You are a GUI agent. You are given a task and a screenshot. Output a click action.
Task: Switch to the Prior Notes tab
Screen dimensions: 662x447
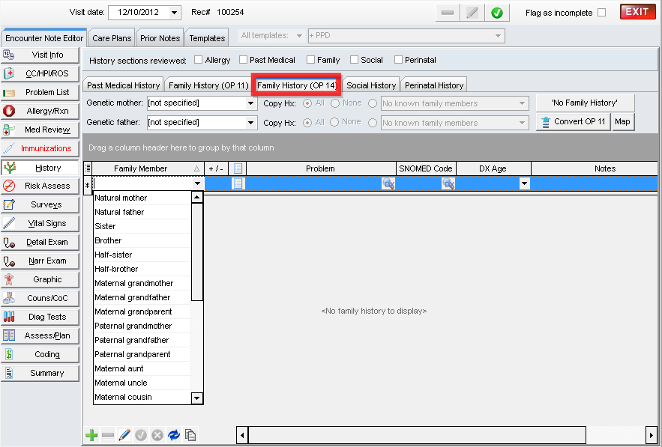point(160,38)
